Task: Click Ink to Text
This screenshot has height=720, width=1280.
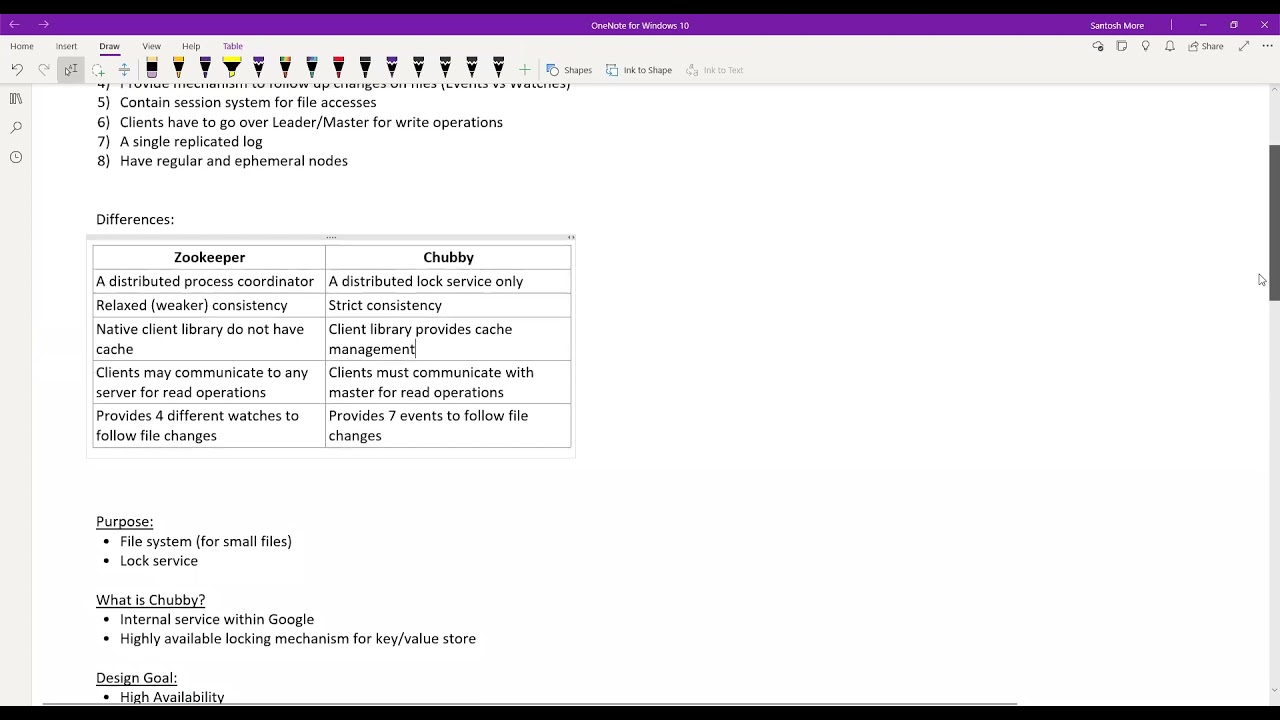Action: point(714,70)
